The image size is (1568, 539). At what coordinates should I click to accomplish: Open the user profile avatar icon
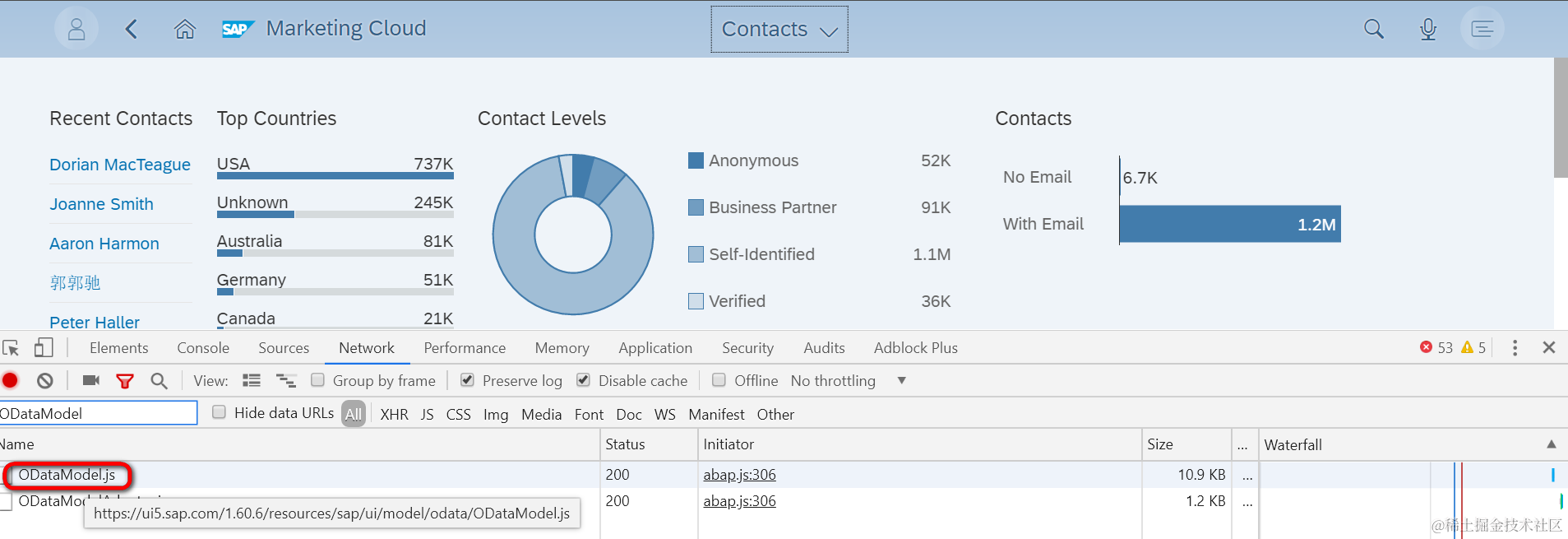pyautogui.click(x=76, y=29)
